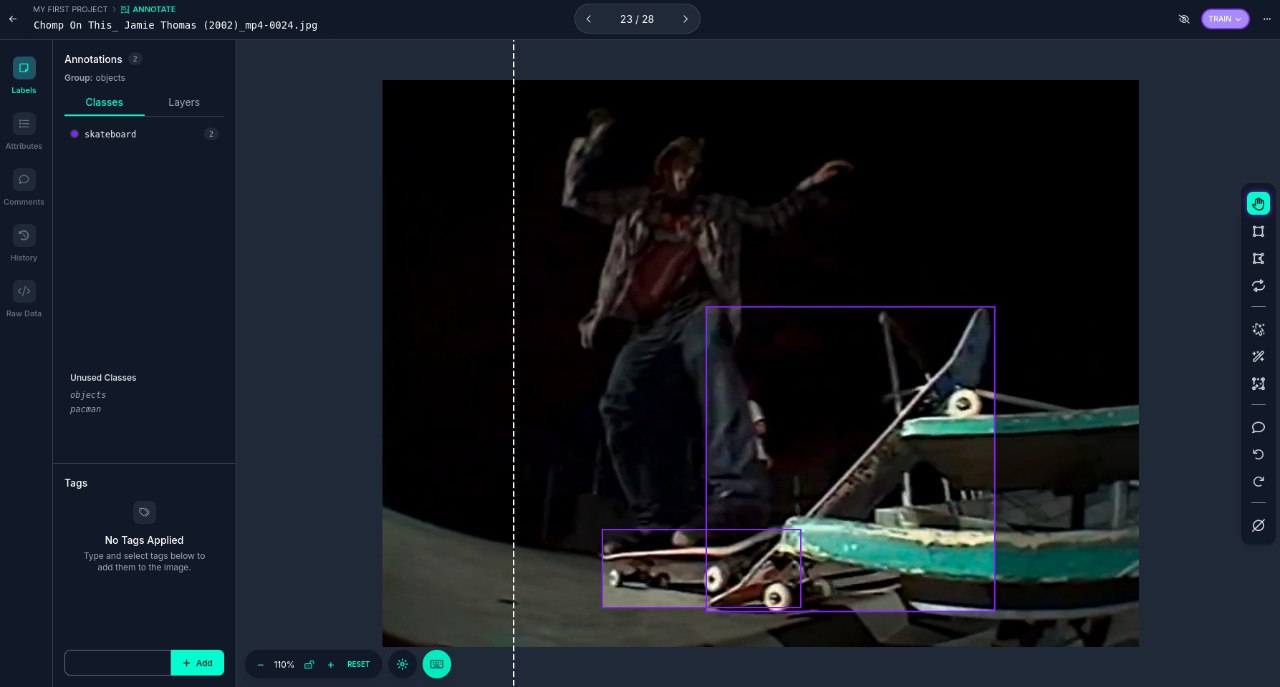Click the skateboard class count badge

pyautogui.click(x=211, y=134)
